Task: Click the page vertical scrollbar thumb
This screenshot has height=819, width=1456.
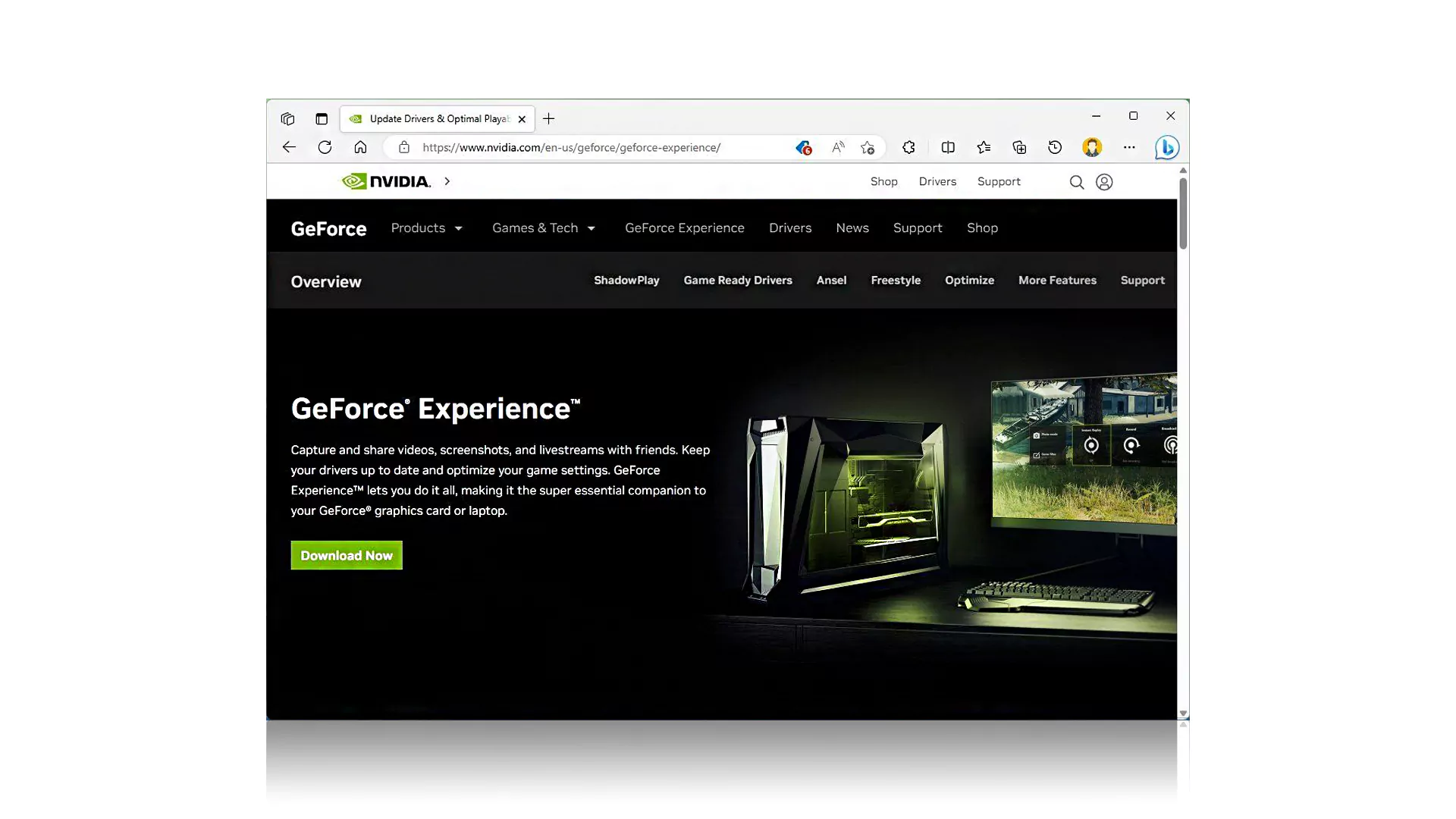Action: (1183, 213)
